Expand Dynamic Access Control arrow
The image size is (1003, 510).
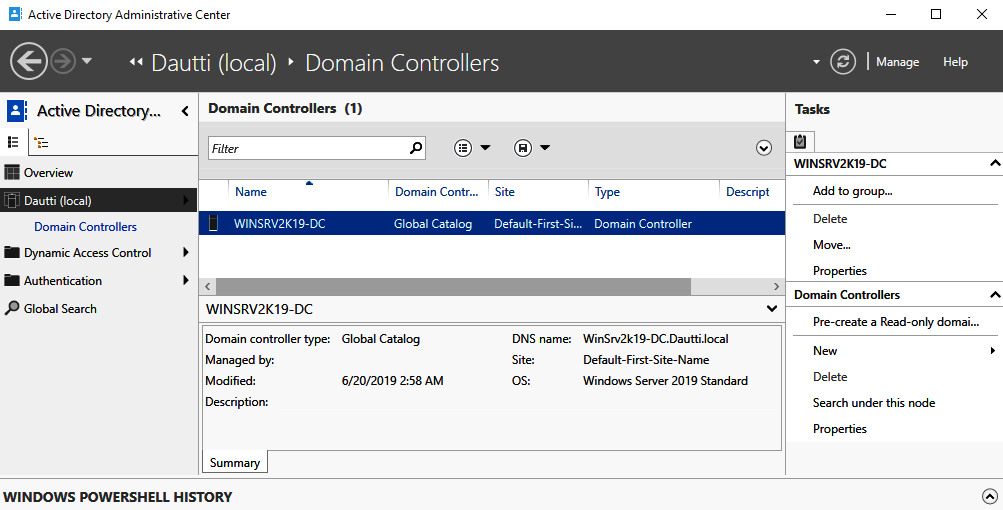coord(186,252)
